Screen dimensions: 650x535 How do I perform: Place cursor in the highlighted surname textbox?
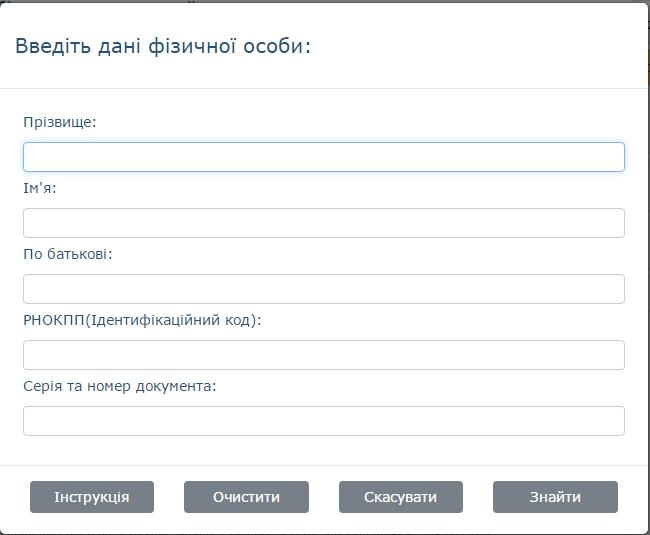pos(323,157)
